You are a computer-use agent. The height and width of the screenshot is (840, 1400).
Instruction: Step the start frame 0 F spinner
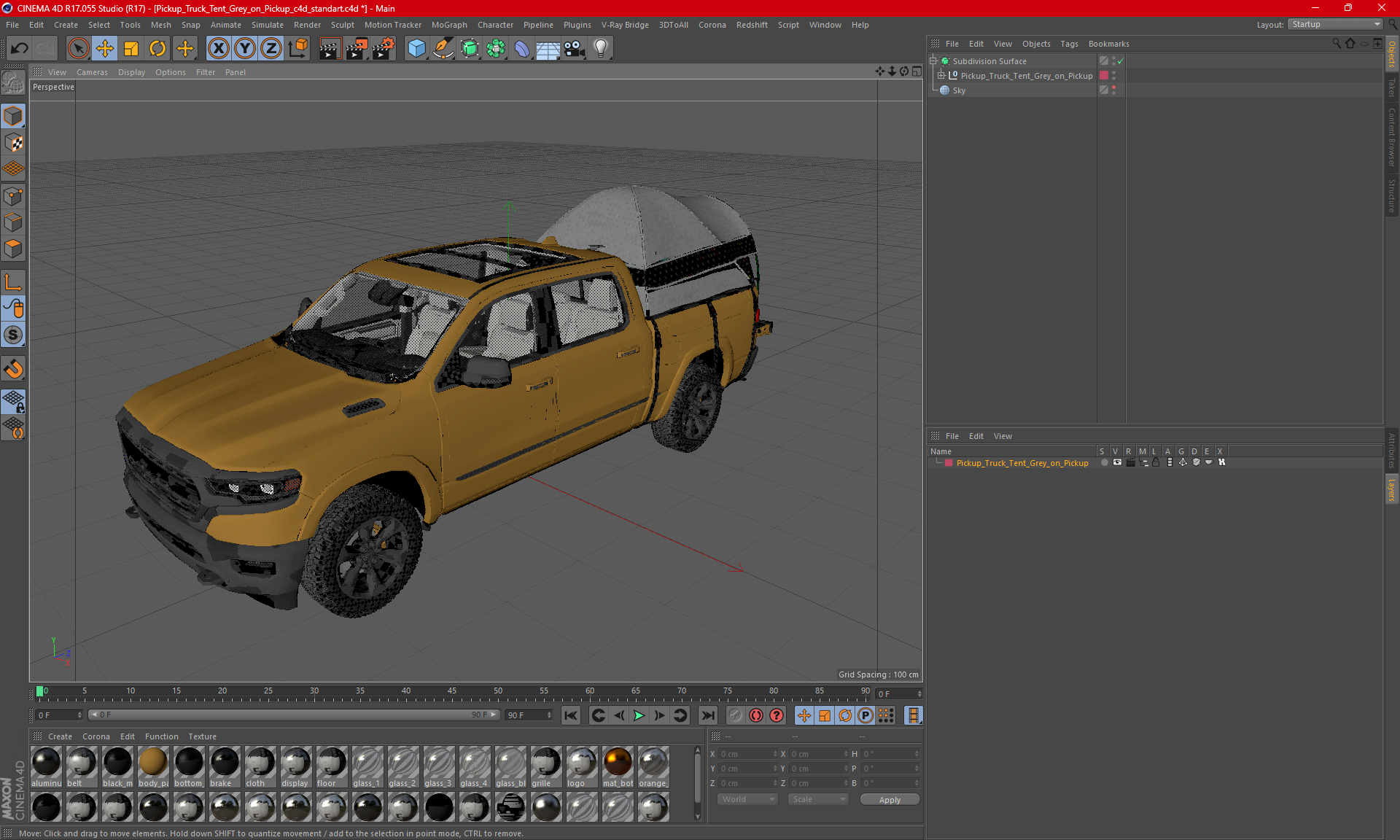click(79, 715)
